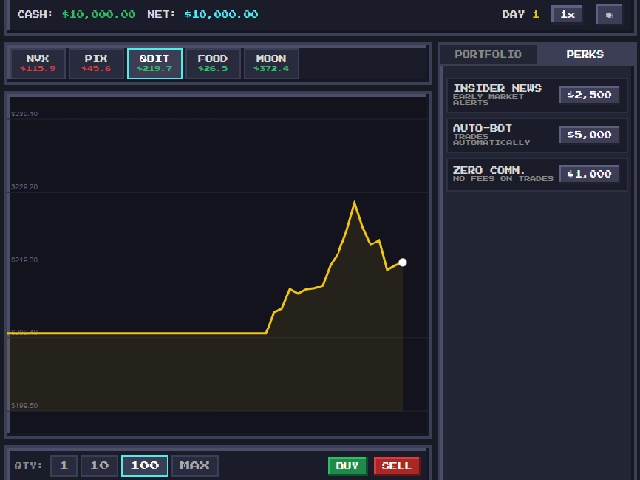Select the NVX stock ticker

pos(38,63)
